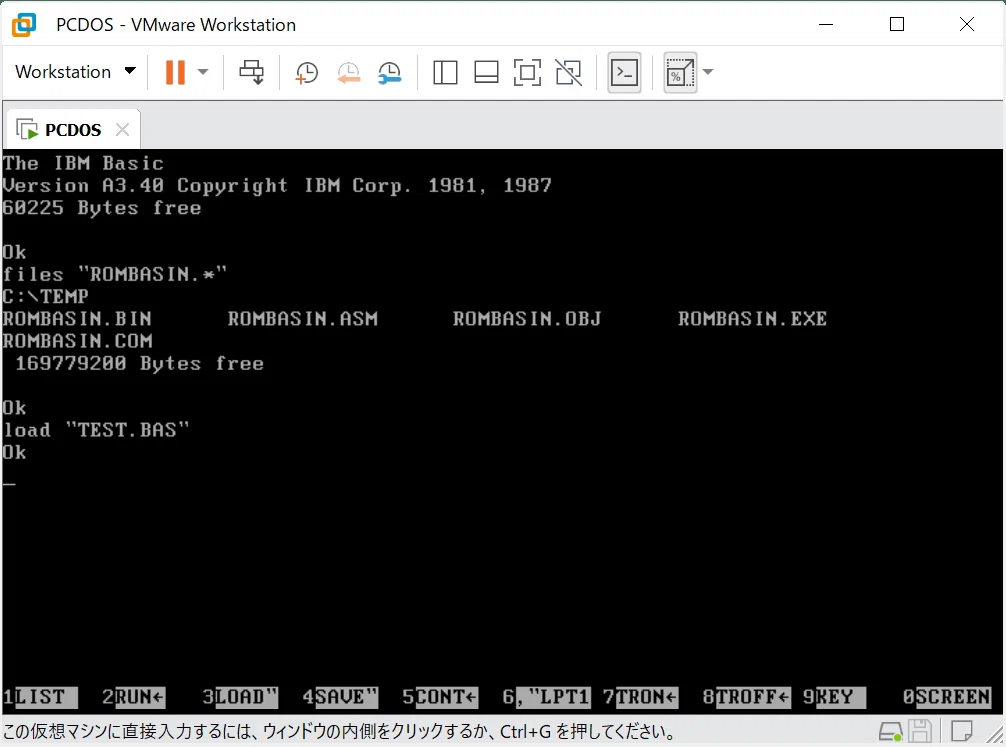
Task: Take a snapshot of the VM
Action: (307, 73)
